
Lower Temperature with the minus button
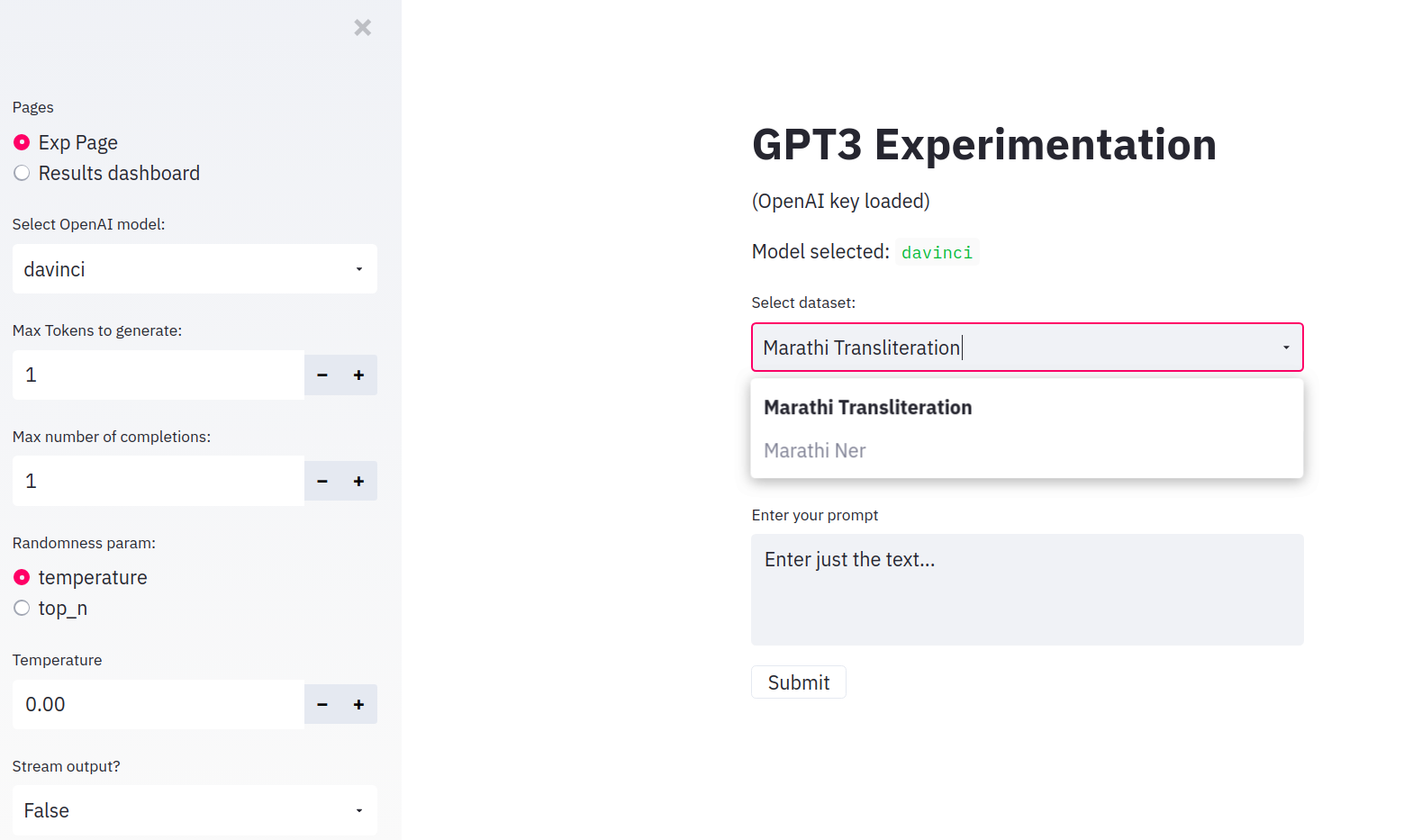pos(322,704)
